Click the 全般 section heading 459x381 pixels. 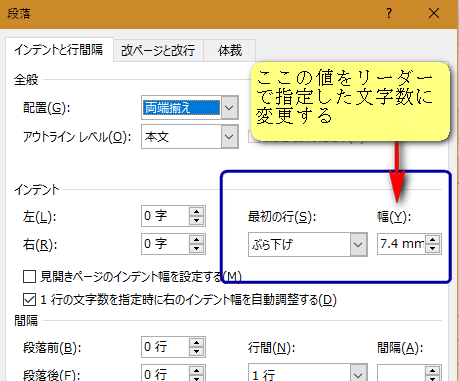pos(26,80)
